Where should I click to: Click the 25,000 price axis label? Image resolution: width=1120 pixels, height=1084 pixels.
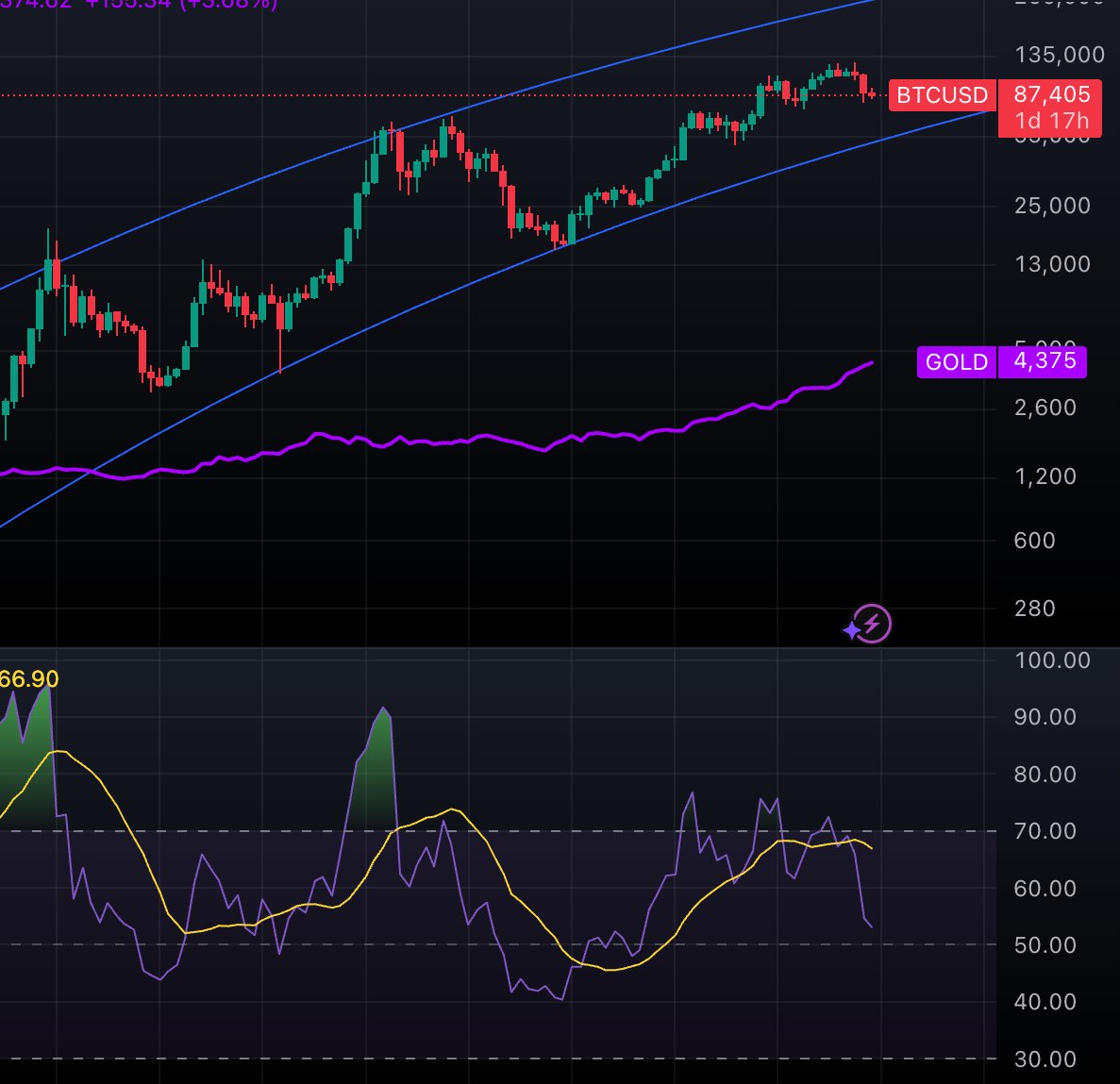tap(1052, 206)
